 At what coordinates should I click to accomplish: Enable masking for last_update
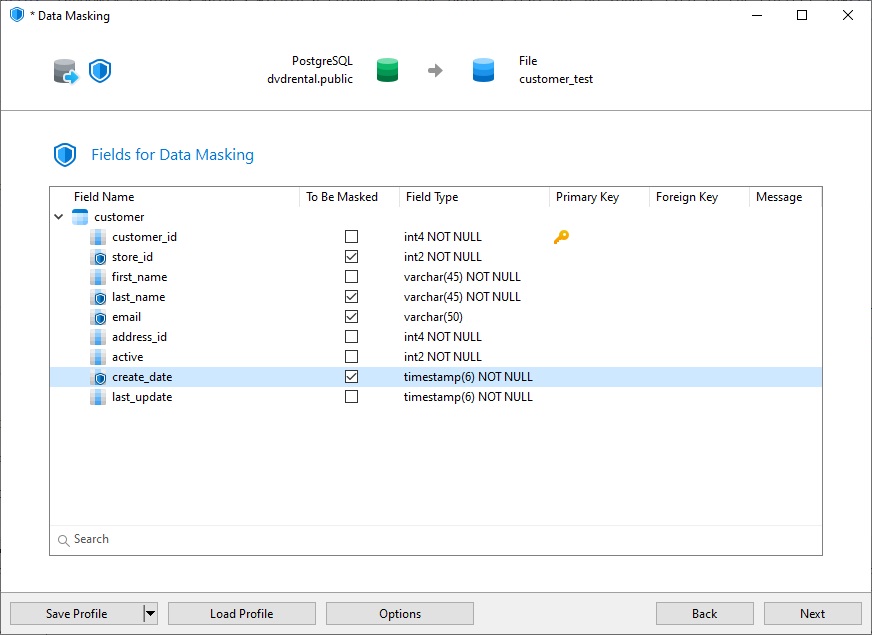coord(351,397)
